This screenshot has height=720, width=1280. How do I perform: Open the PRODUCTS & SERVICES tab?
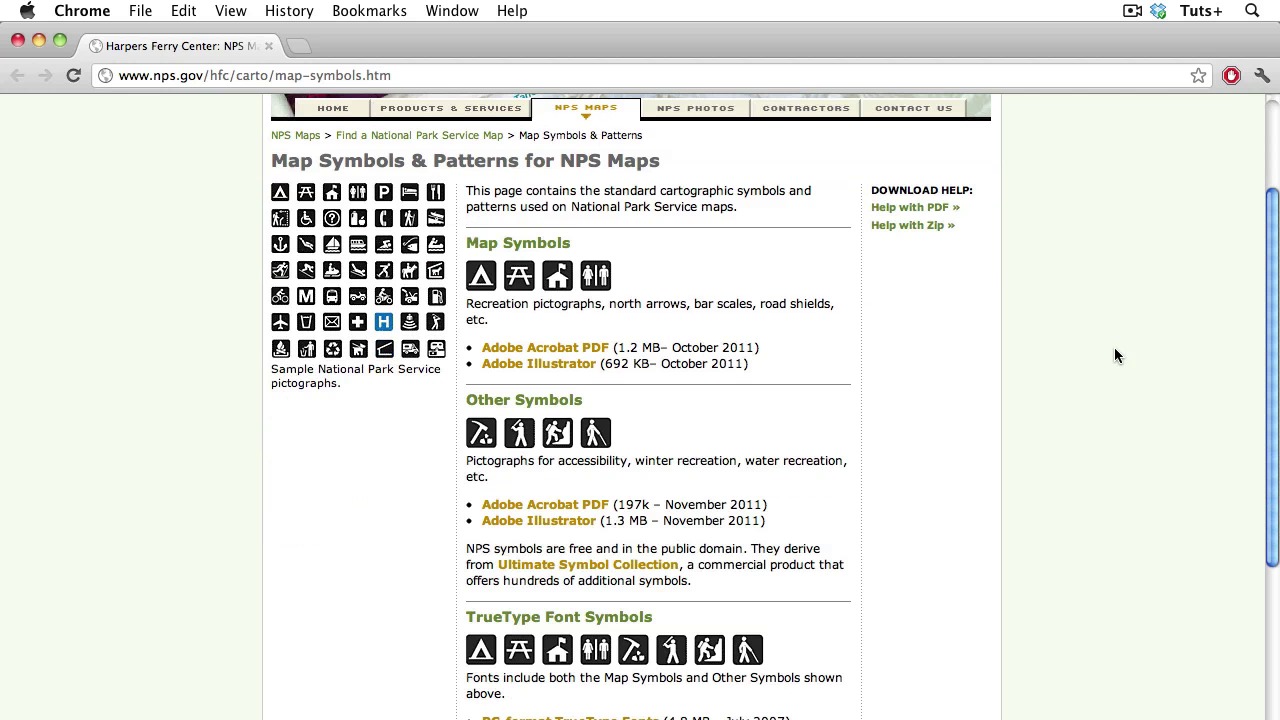pyautogui.click(x=451, y=108)
